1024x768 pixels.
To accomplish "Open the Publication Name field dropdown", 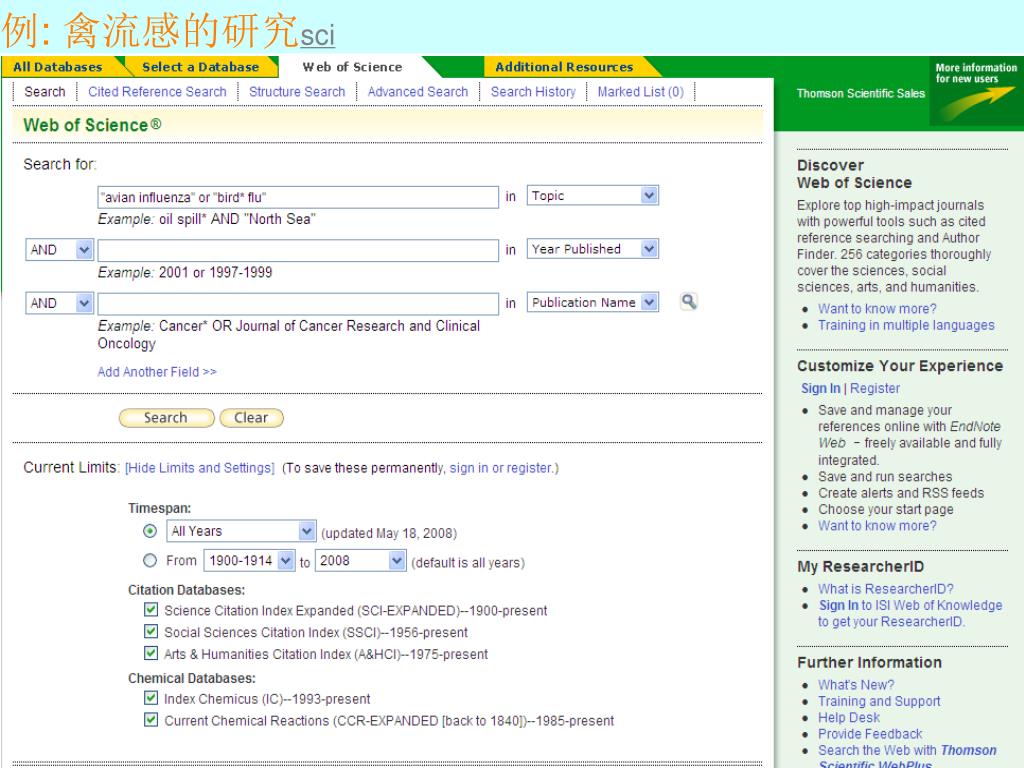I will [x=592, y=302].
